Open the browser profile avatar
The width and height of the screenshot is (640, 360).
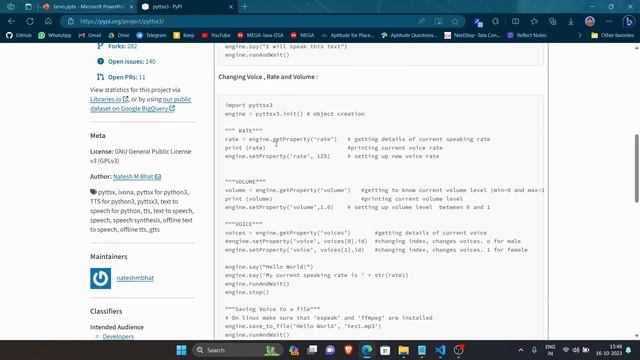point(590,21)
